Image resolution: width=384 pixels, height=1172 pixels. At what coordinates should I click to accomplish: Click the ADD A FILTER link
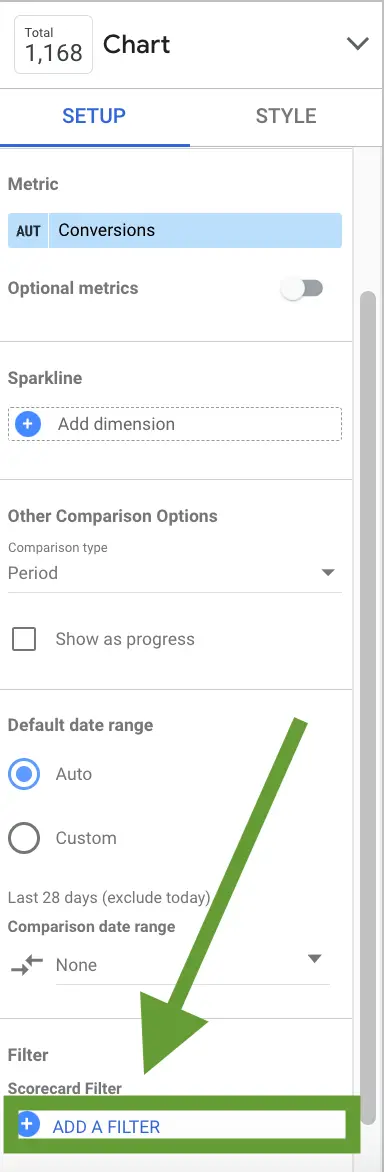click(x=106, y=1127)
